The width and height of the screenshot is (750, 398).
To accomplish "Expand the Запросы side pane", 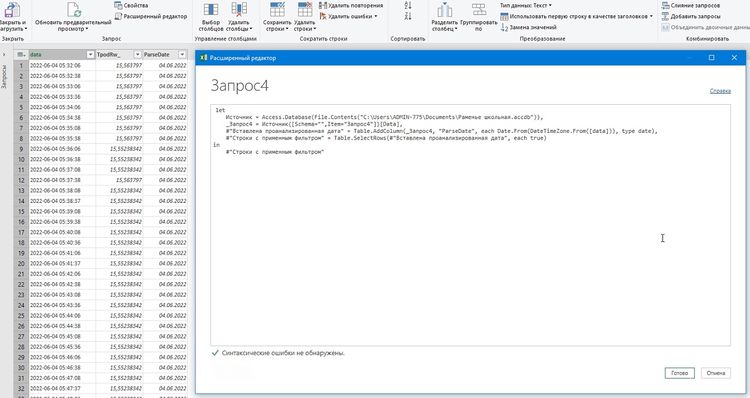I will (x=4, y=55).
